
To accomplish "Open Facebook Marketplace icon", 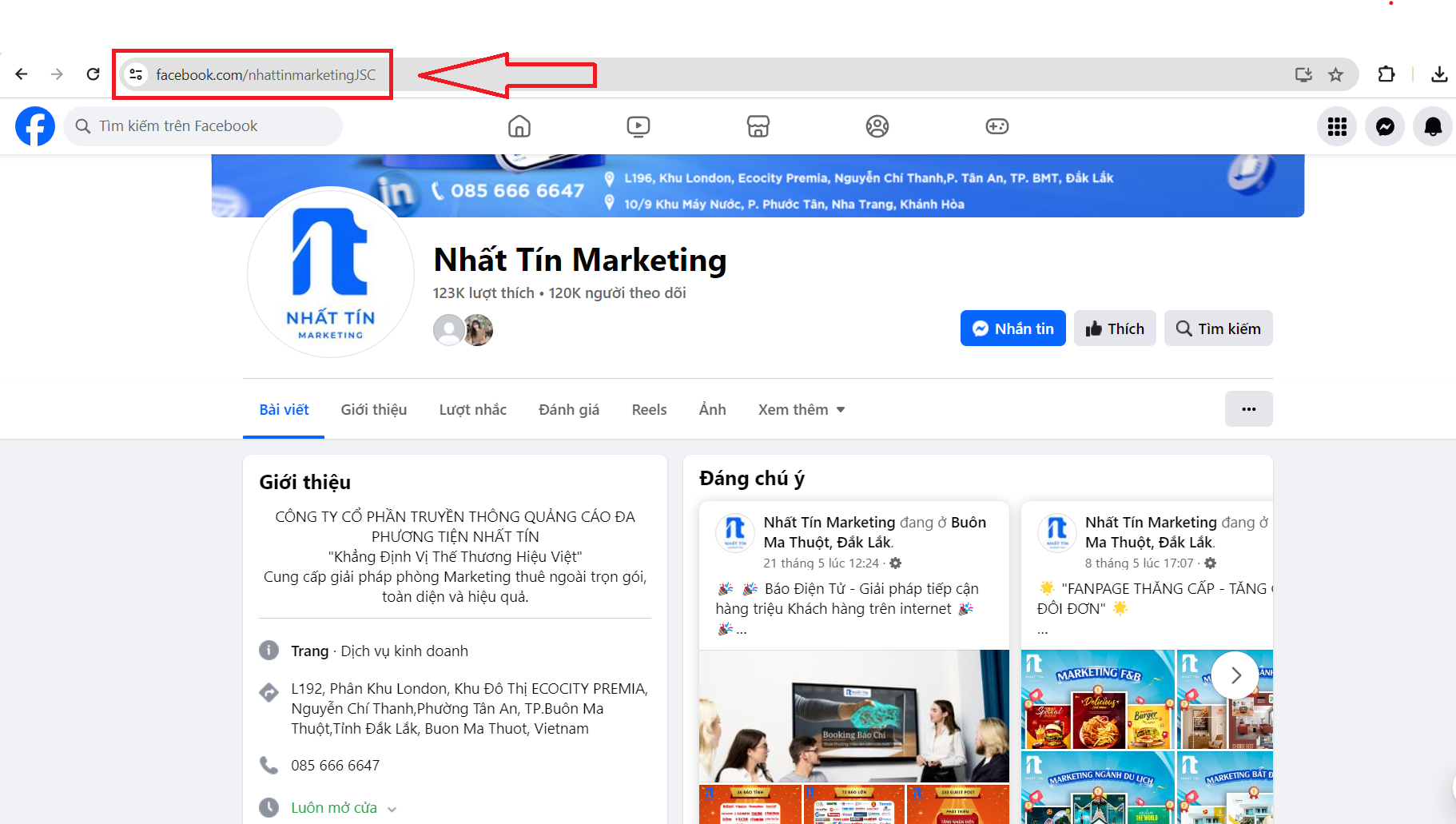I will 758,126.
